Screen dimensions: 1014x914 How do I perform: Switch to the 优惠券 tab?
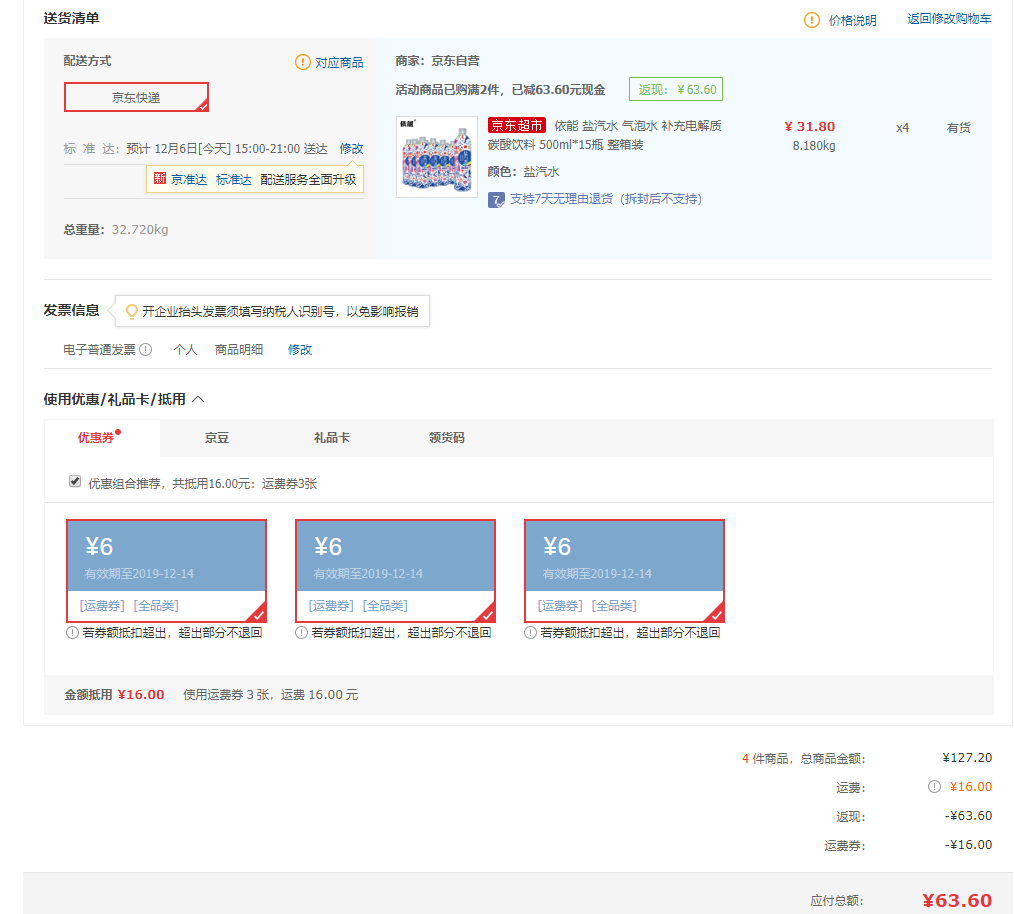102,438
